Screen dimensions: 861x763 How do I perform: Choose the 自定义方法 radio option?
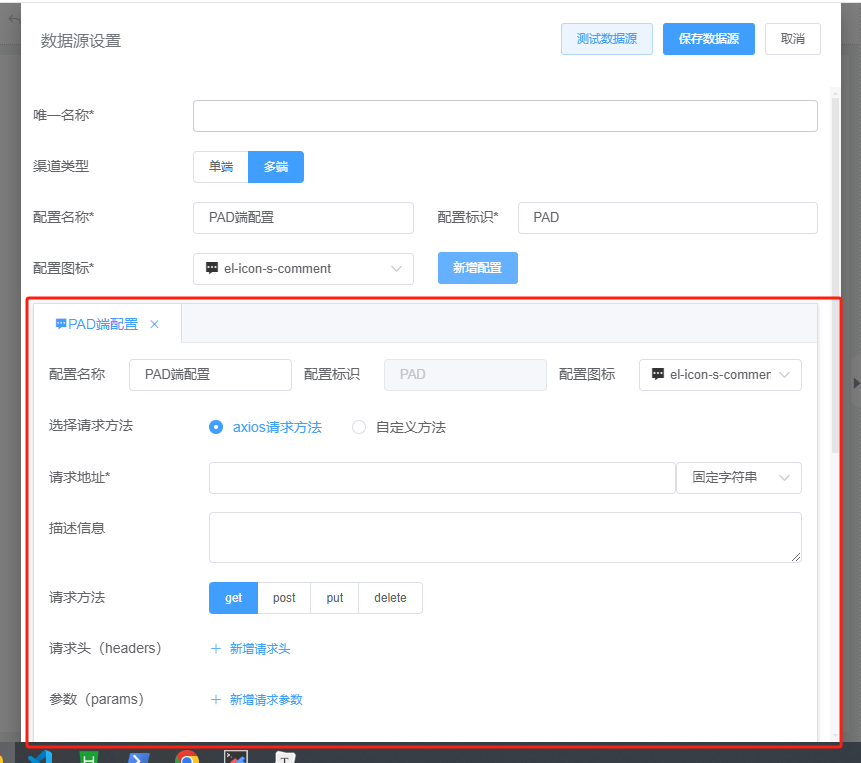359,426
